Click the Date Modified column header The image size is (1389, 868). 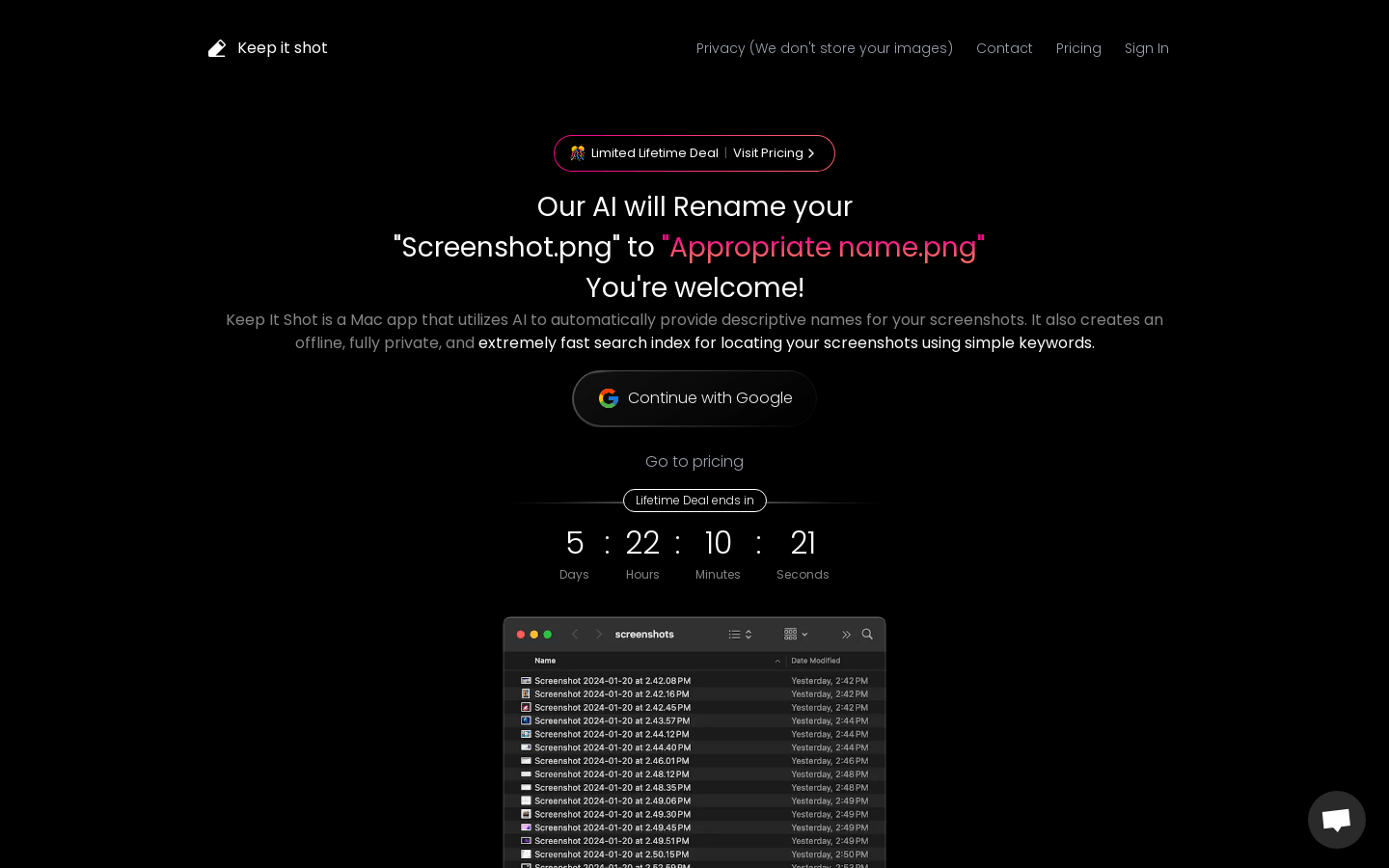click(816, 661)
